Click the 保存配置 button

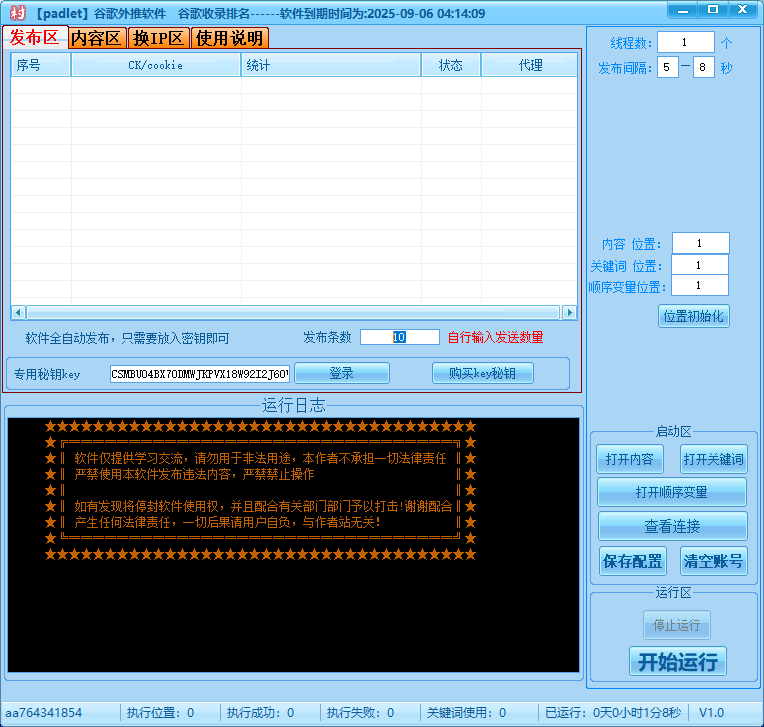click(x=632, y=561)
